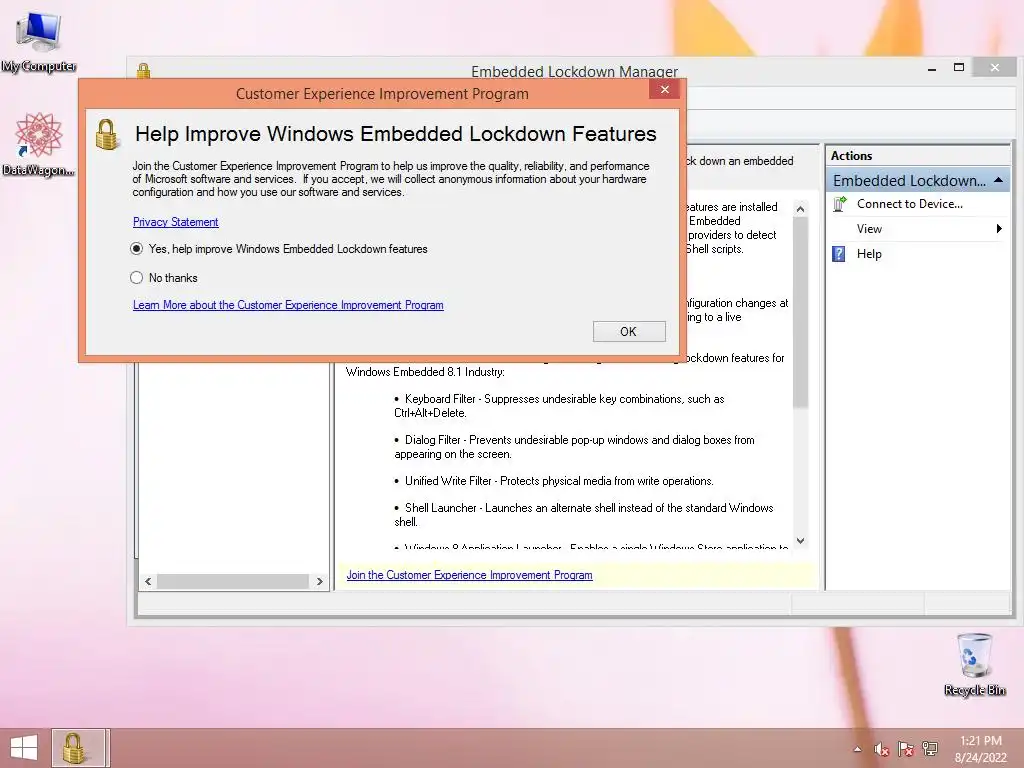The height and width of the screenshot is (768, 1024).
Task: Open the My Computer desktop icon
Action: coord(39,42)
